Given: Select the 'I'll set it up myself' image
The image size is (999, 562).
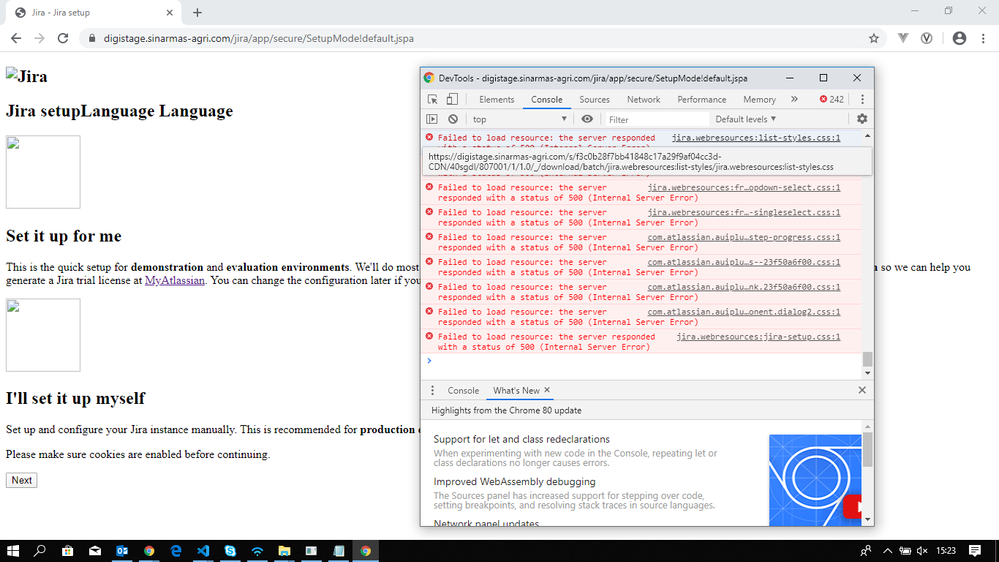Looking at the screenshot, I should pyautogui.click(x=43, y=335).
